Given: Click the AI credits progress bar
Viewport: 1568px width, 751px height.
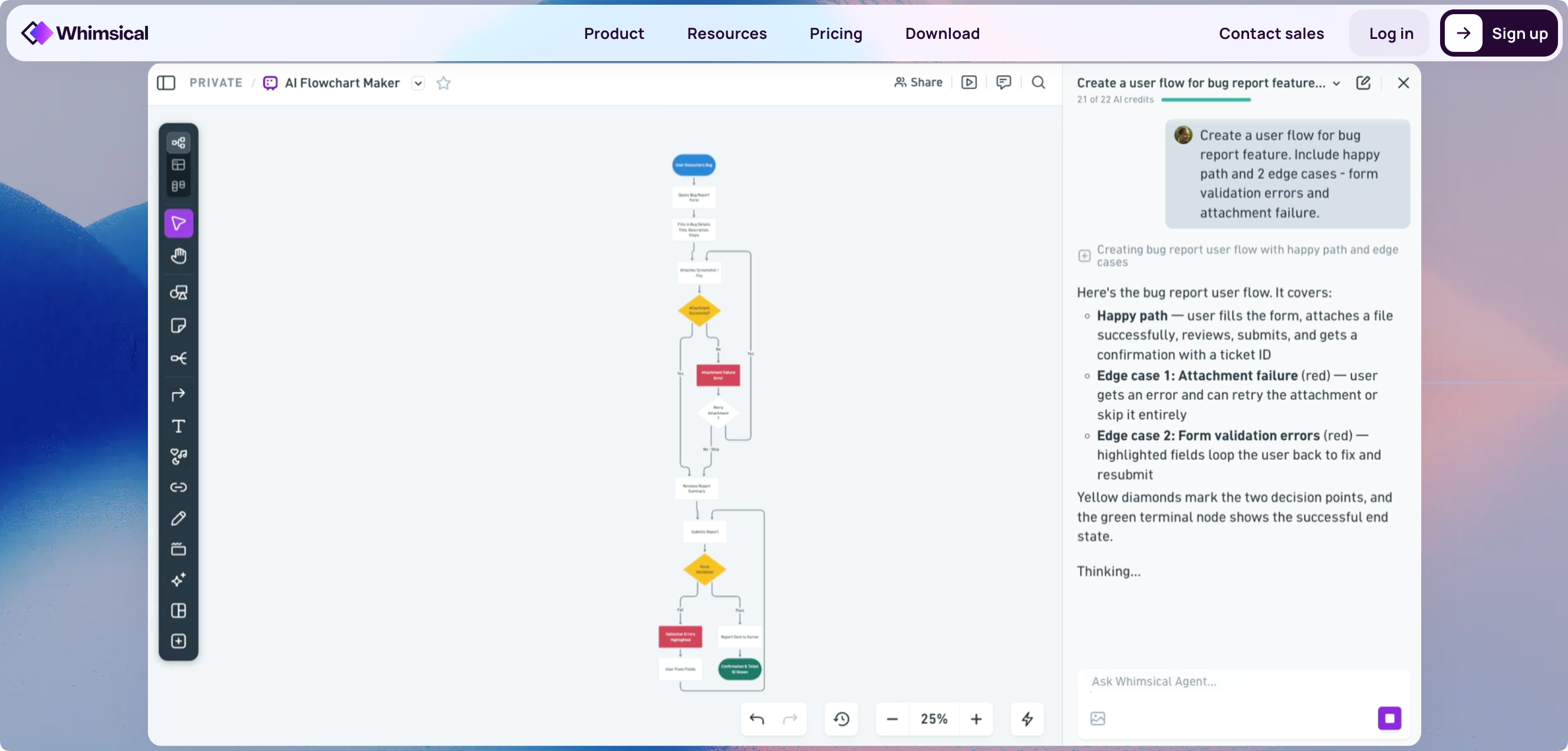Looking at the screenshot, I should coord(1207,100).
